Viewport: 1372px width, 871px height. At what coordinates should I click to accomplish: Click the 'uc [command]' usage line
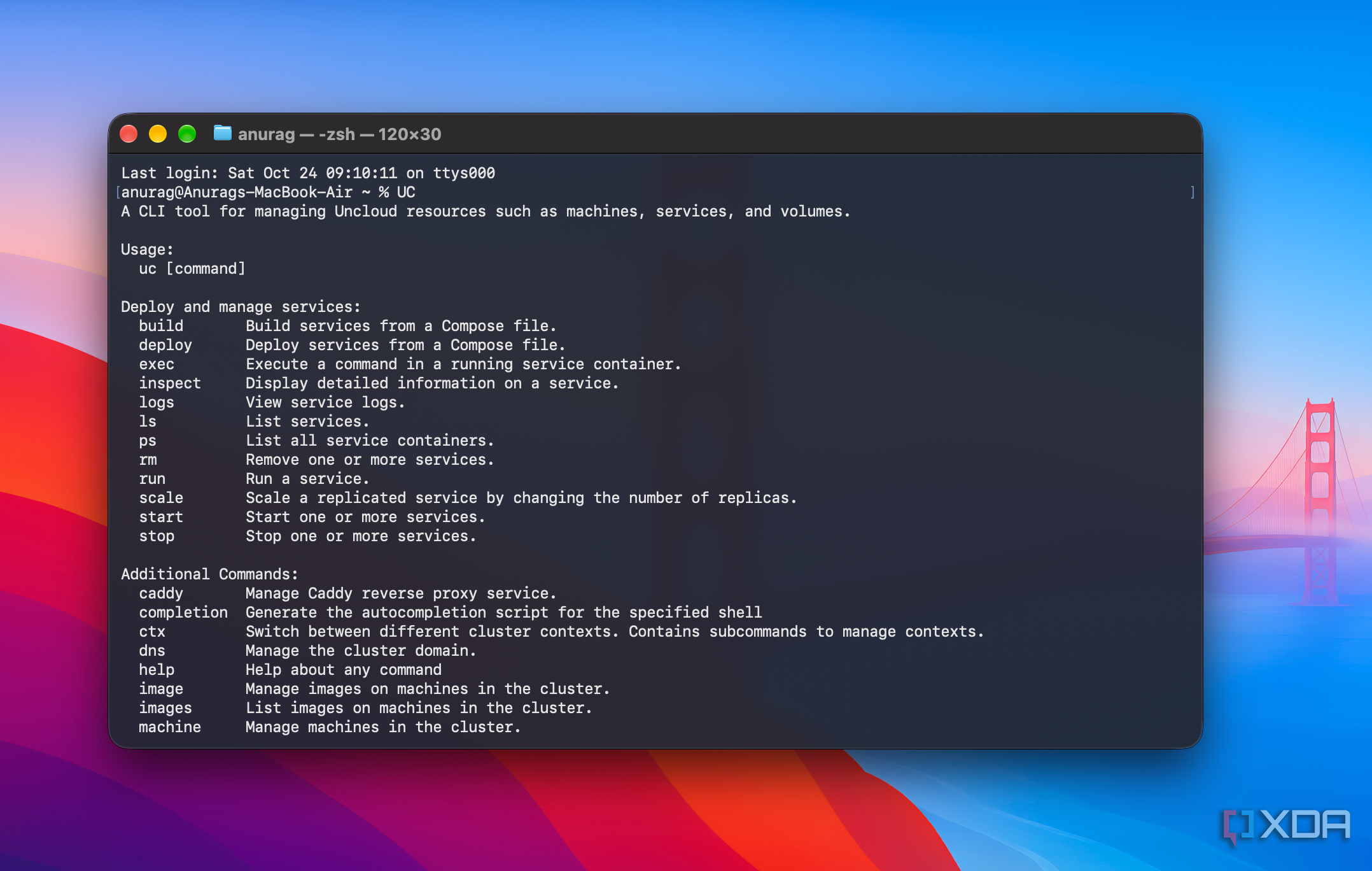(x=192, y=269)
